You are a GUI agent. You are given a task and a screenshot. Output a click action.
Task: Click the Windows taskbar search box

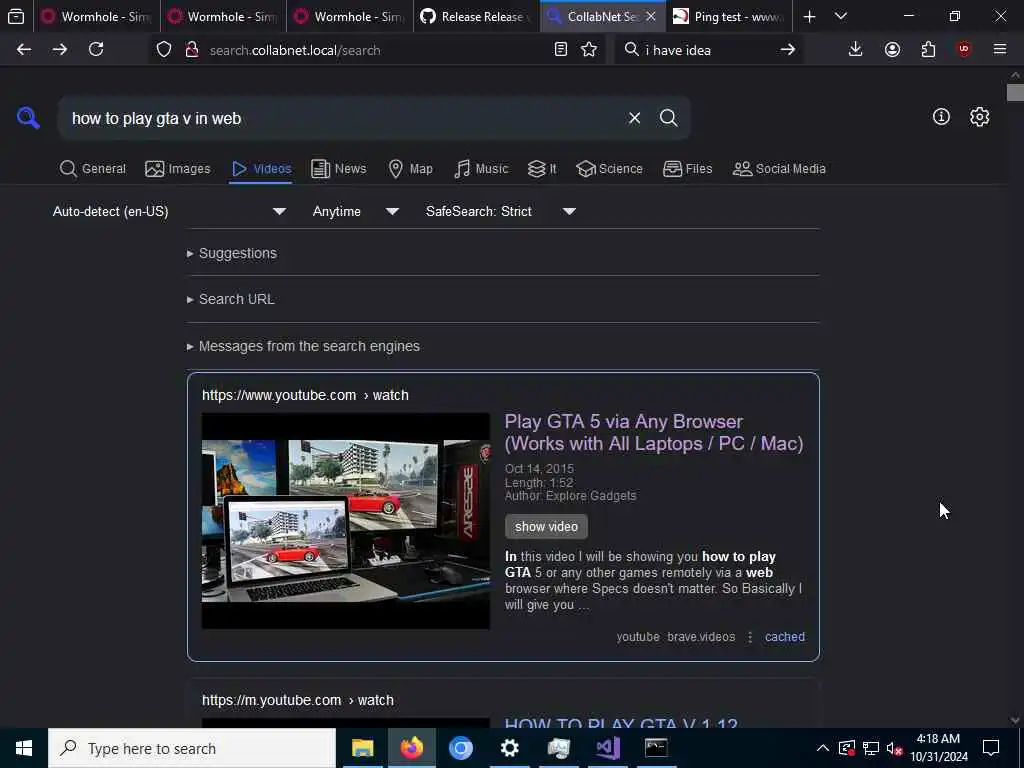(x=192, y=748)
